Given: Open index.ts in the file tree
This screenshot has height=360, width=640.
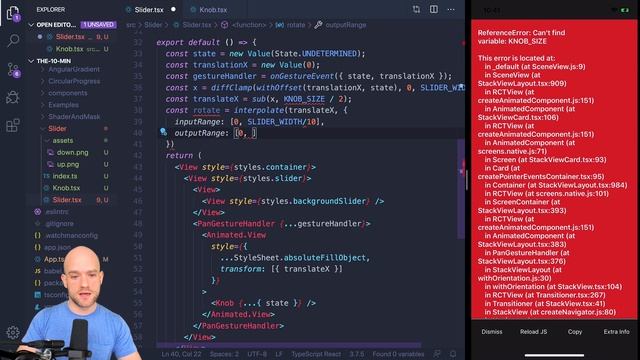Looking at the screenshot, I should click(64, 176).
